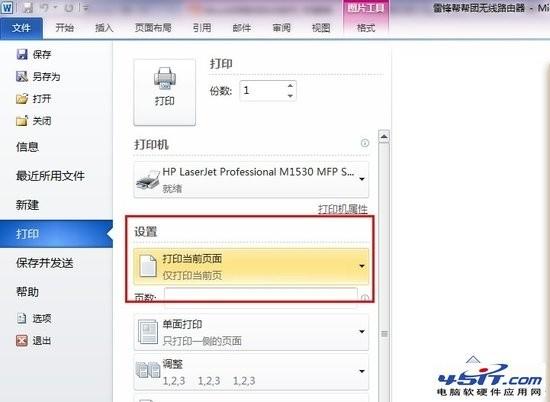Click the Save icon in sidebar

[22, 54]
